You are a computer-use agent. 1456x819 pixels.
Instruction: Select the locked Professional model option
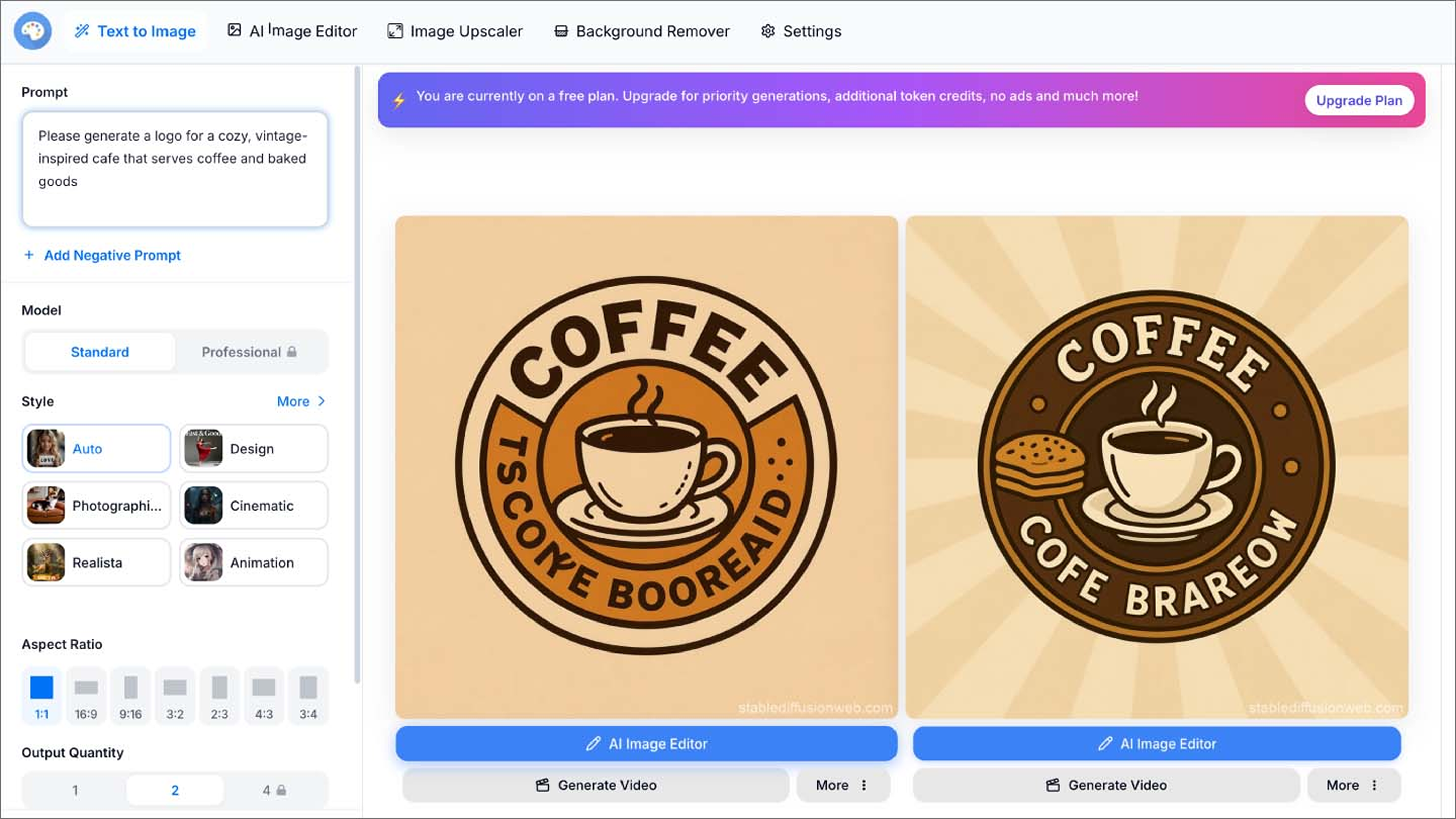coord(249,352)
